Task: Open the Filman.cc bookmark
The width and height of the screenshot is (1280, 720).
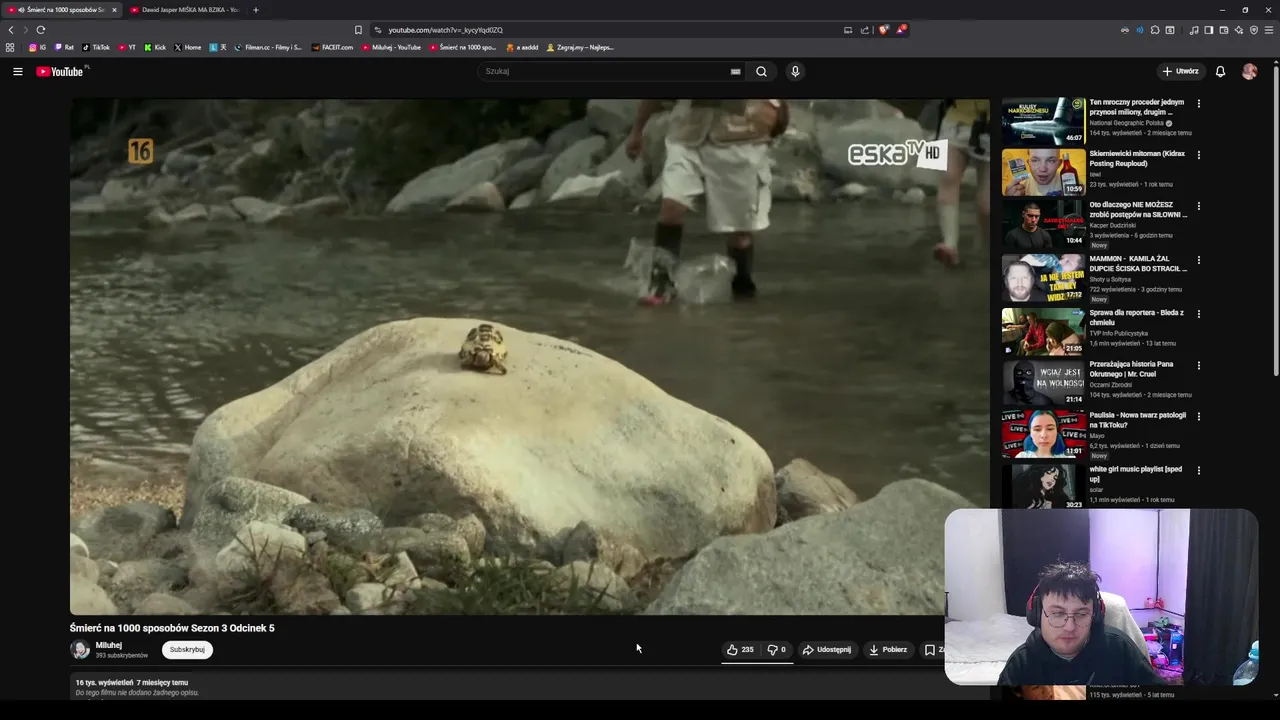Action: [x=268, y=47]
